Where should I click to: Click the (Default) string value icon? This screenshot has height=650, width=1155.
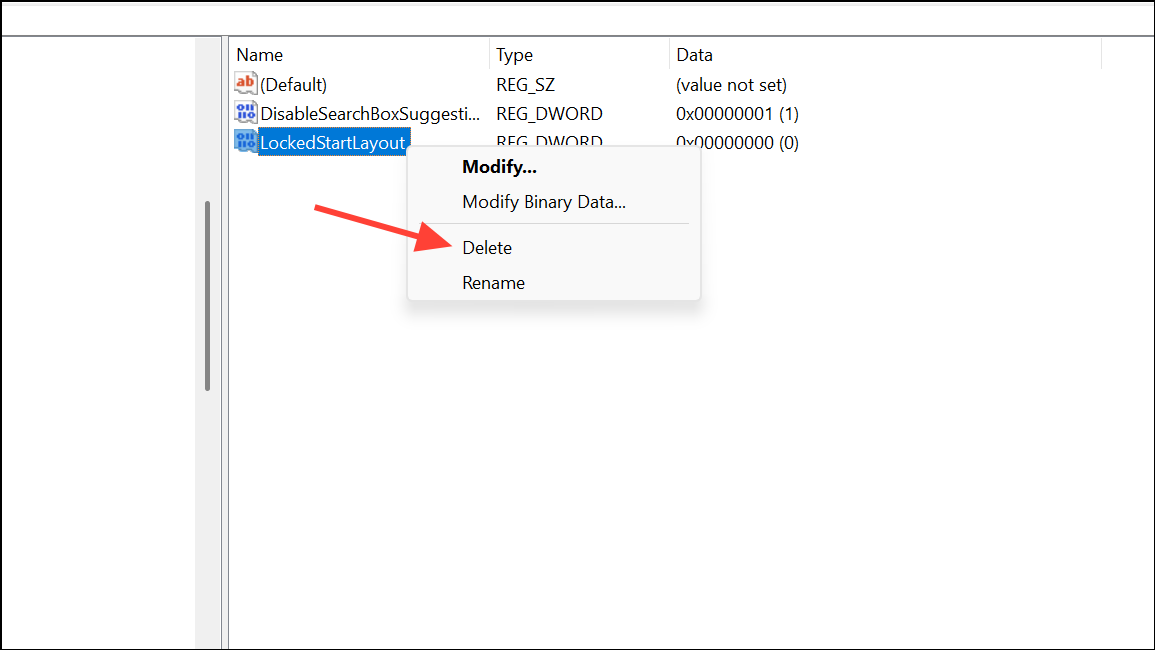tap(245, 83)
